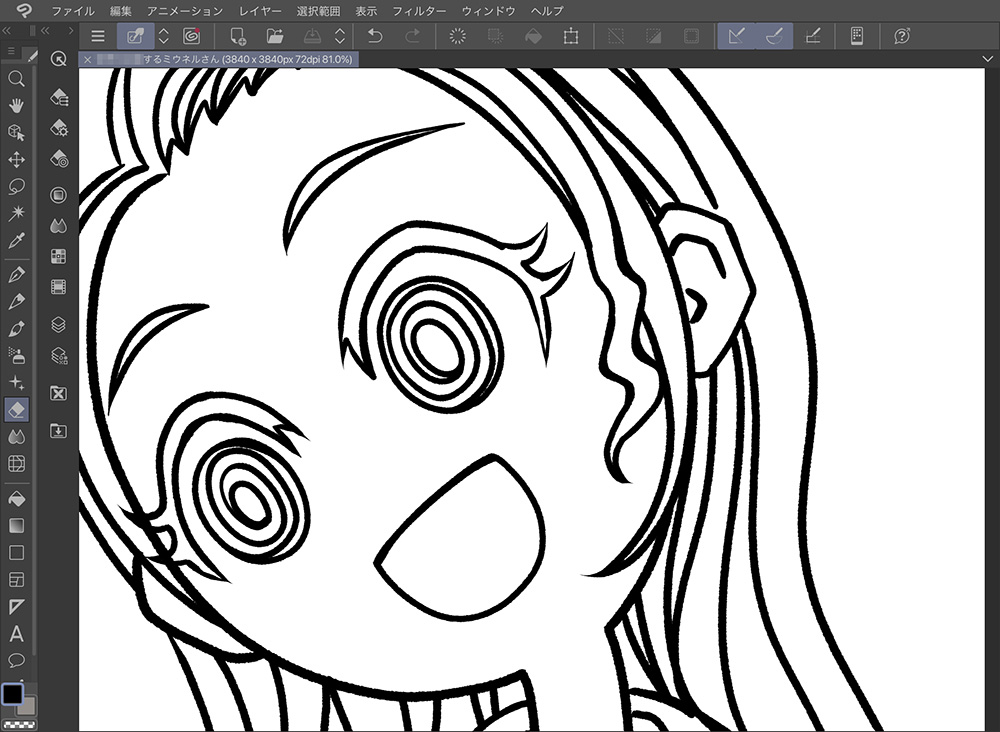Image resolution: width=1000 pixels, height=732 pixels.
Task: Toggle Snap to Ruler
Action: (x=737, y=36)
